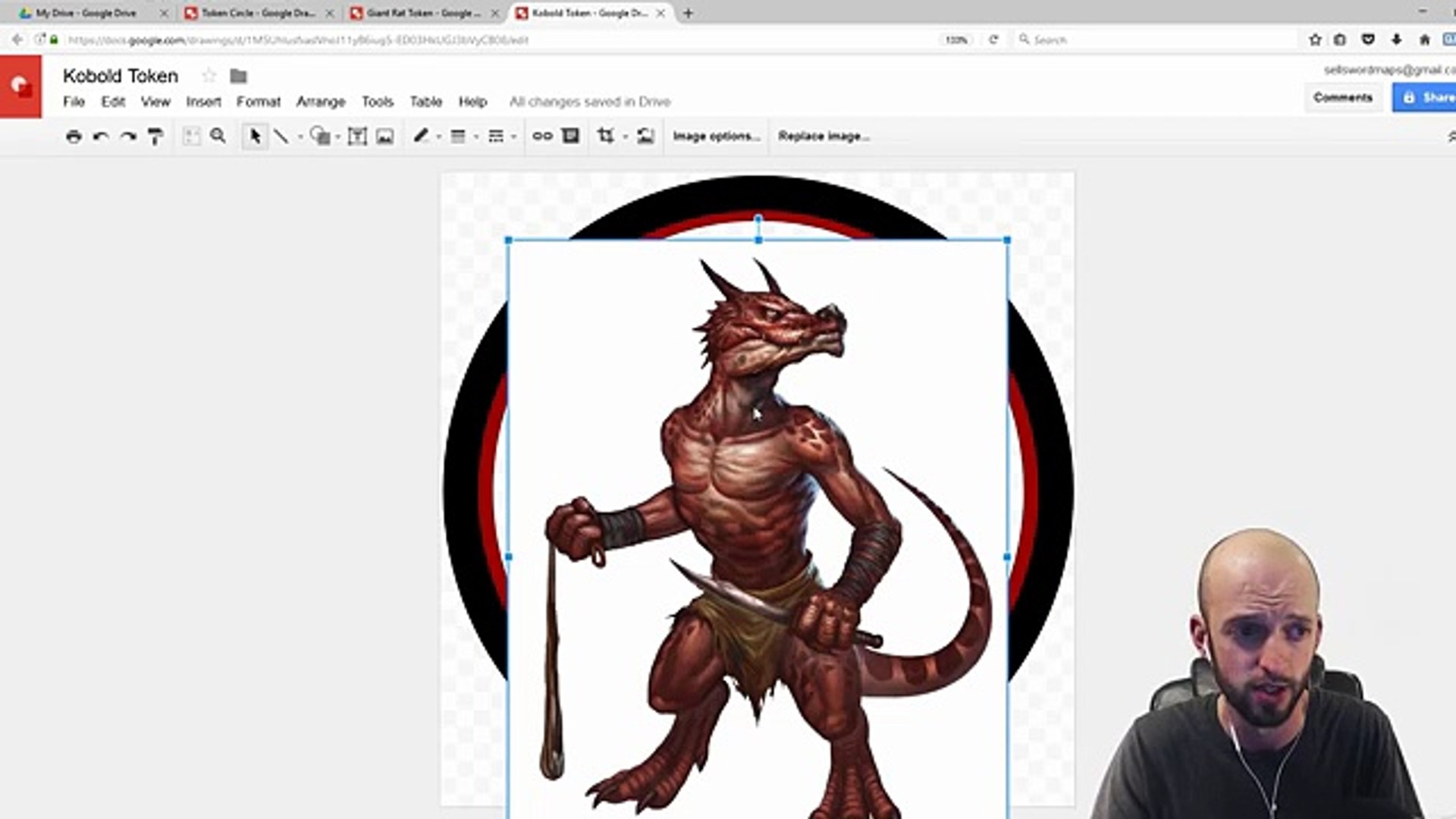Insert a text box

358,136
